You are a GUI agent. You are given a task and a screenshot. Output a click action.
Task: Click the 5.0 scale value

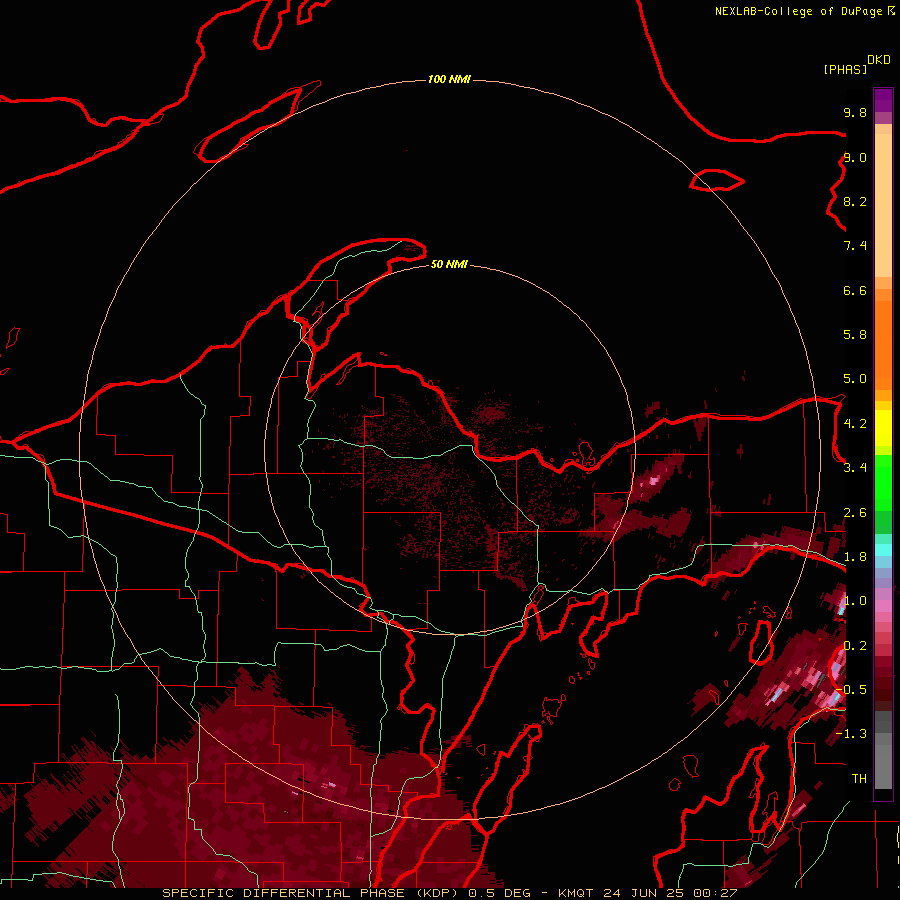pos(855,379)
